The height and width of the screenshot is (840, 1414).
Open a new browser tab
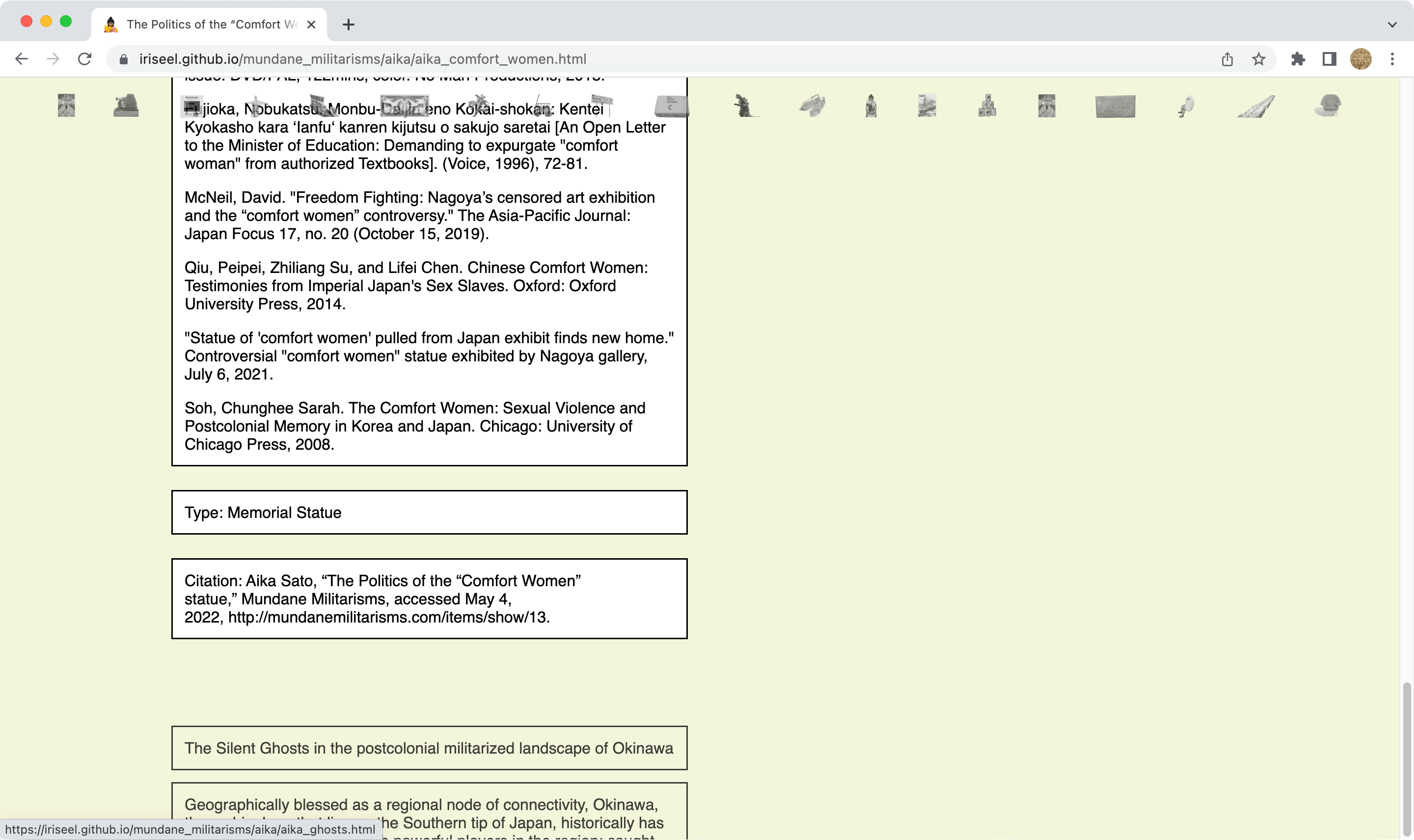point(348,25)
